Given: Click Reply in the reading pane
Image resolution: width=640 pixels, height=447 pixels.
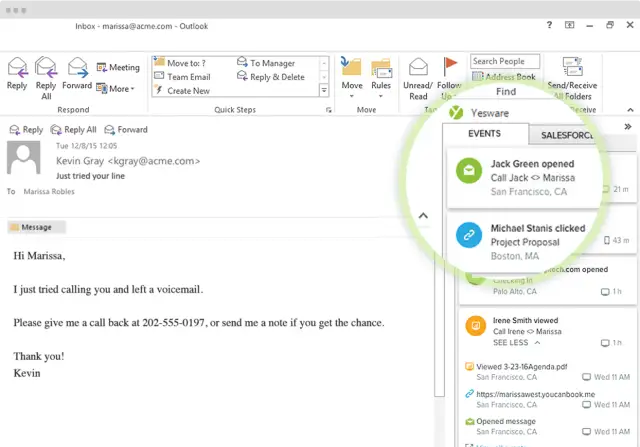Looking at the screenshot, I should coord(26,130).
